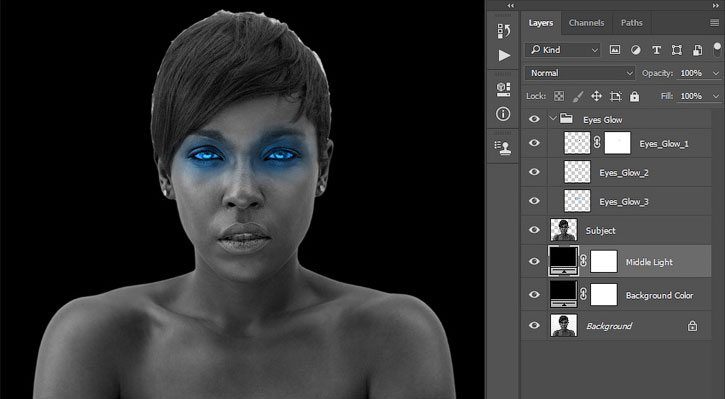The height and width of the screenshot is (399, 725).
Task: Click the Eyes_Glow_3 layer thumbnail
Action: [577, 201]
